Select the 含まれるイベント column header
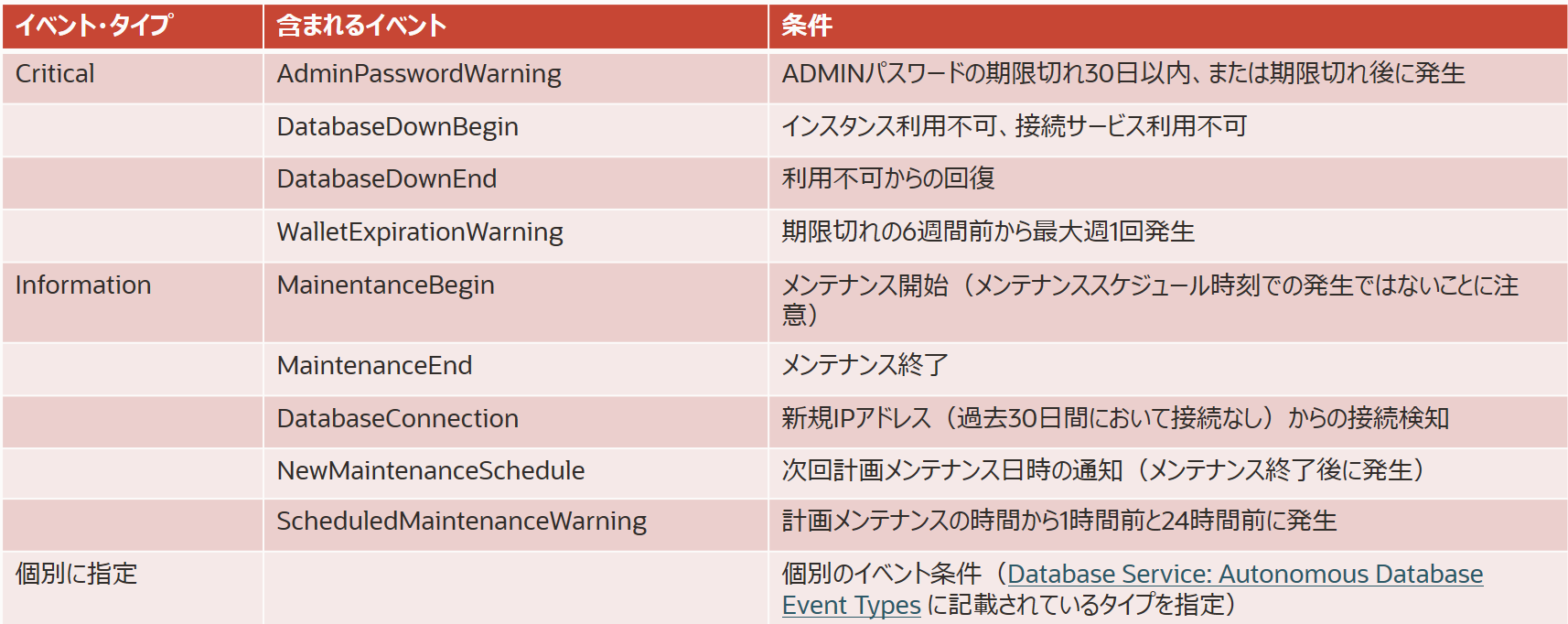Viewport: 1568px width, 624px height. point(361,26)
